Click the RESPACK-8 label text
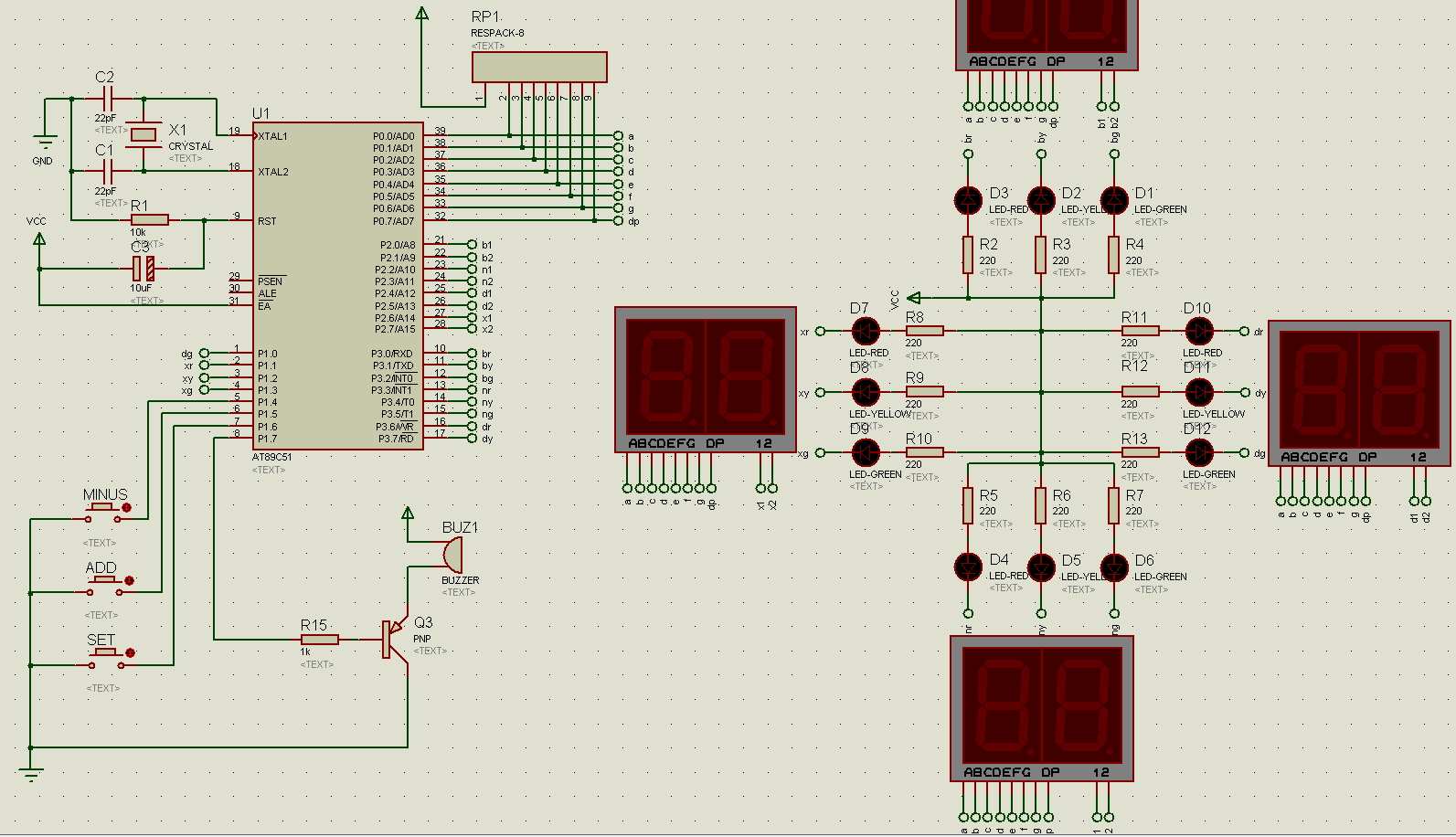The image size is (1456, 837). (x=497, y=33)
